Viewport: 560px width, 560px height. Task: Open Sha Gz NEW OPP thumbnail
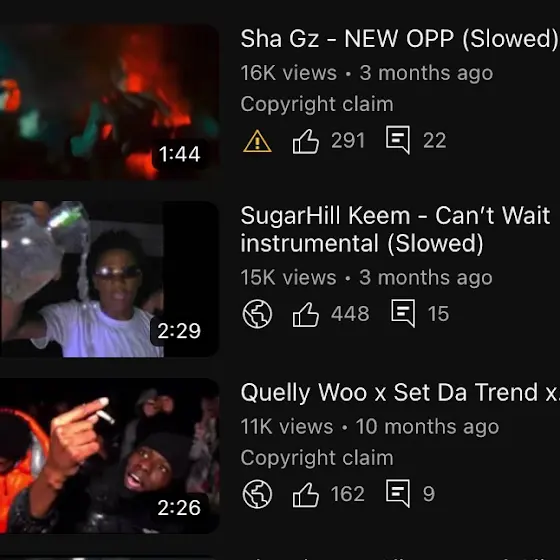click(109, 102)
